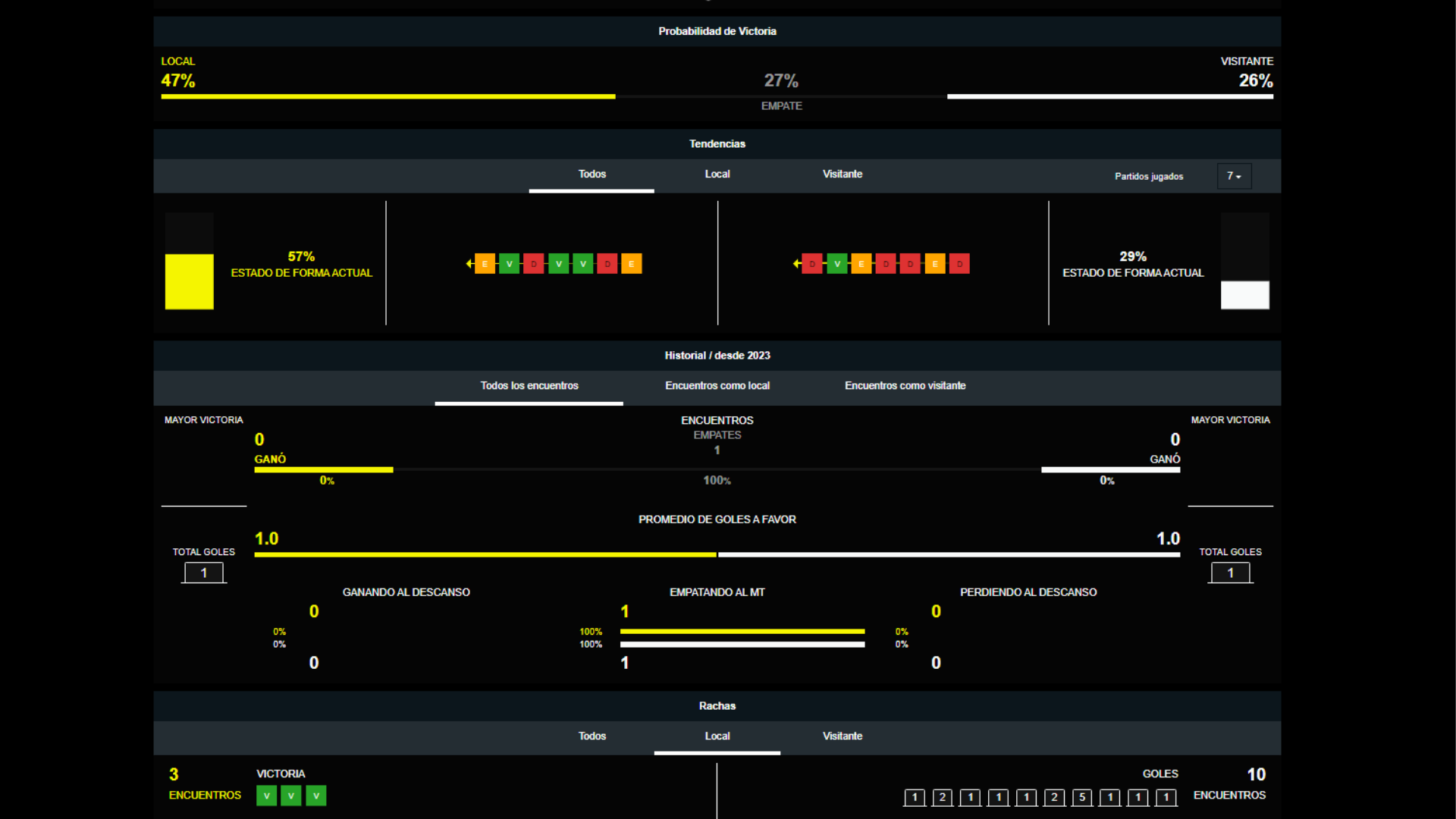Select Todos los encuentros tab

point(529,386)
